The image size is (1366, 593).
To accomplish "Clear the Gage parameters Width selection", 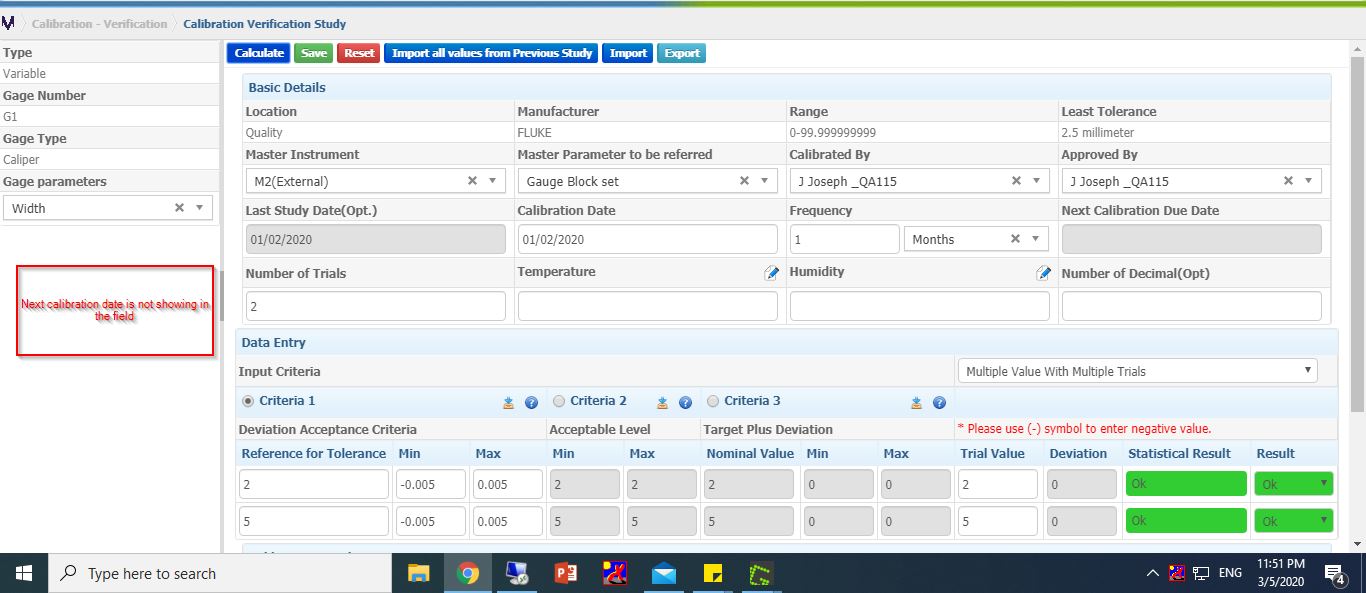I will (180, 208).
